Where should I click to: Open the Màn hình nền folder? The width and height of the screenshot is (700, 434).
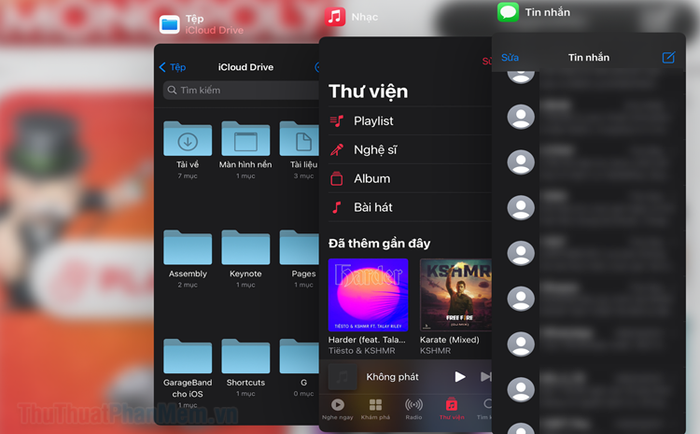pyautogui.click(x=246, y=139)
